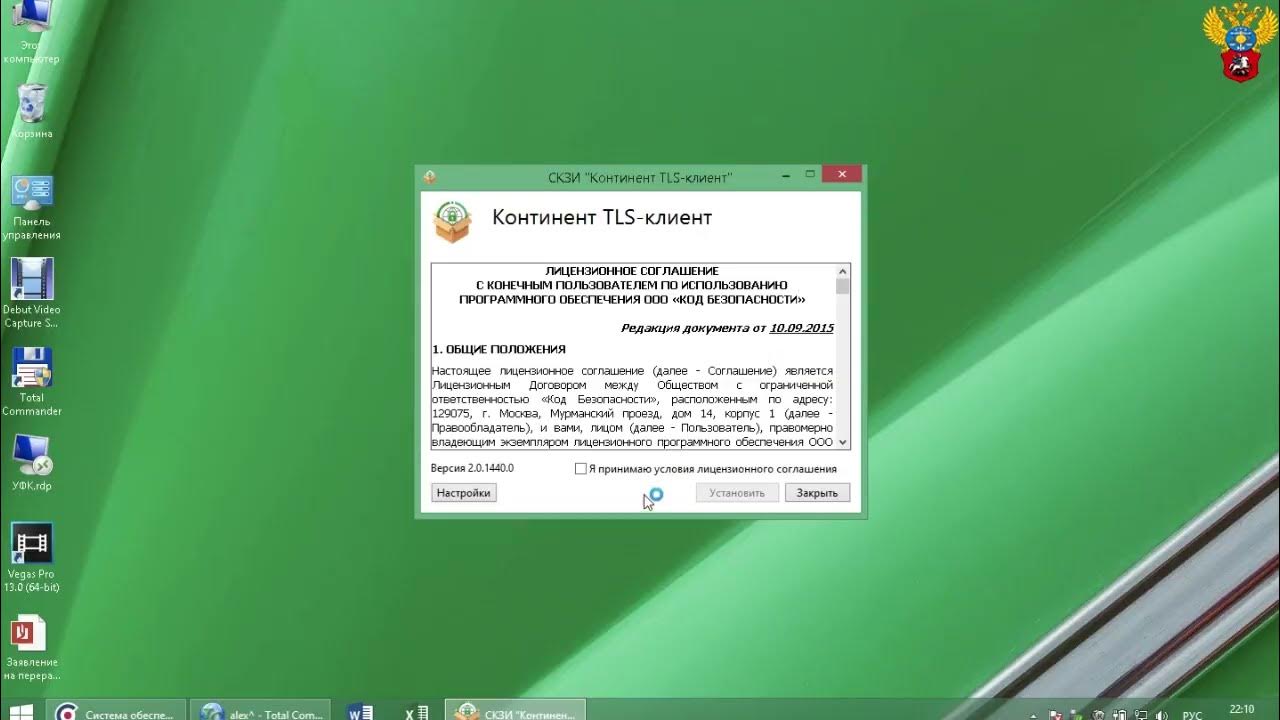Screen dimensions: 1280x720
Task: Close the installer via red X
Action: tap(842, 175)
